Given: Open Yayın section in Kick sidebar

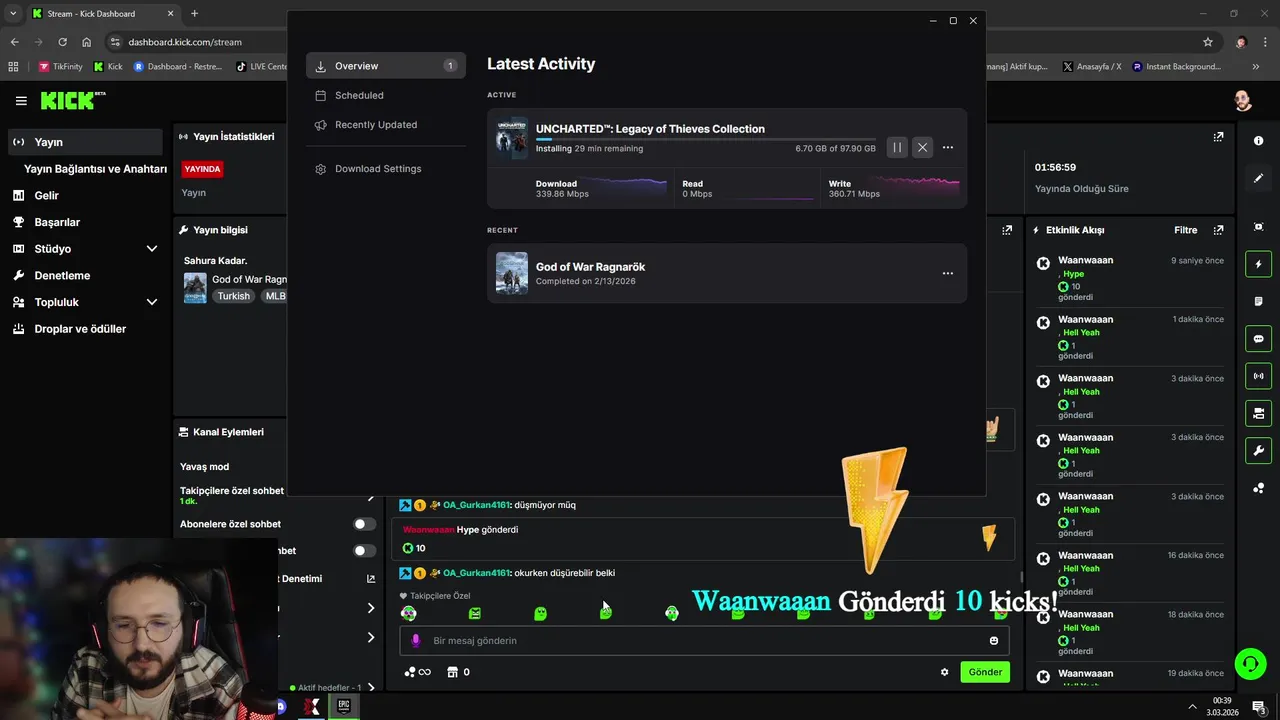Looking at the screenshot, I should 85,142.
